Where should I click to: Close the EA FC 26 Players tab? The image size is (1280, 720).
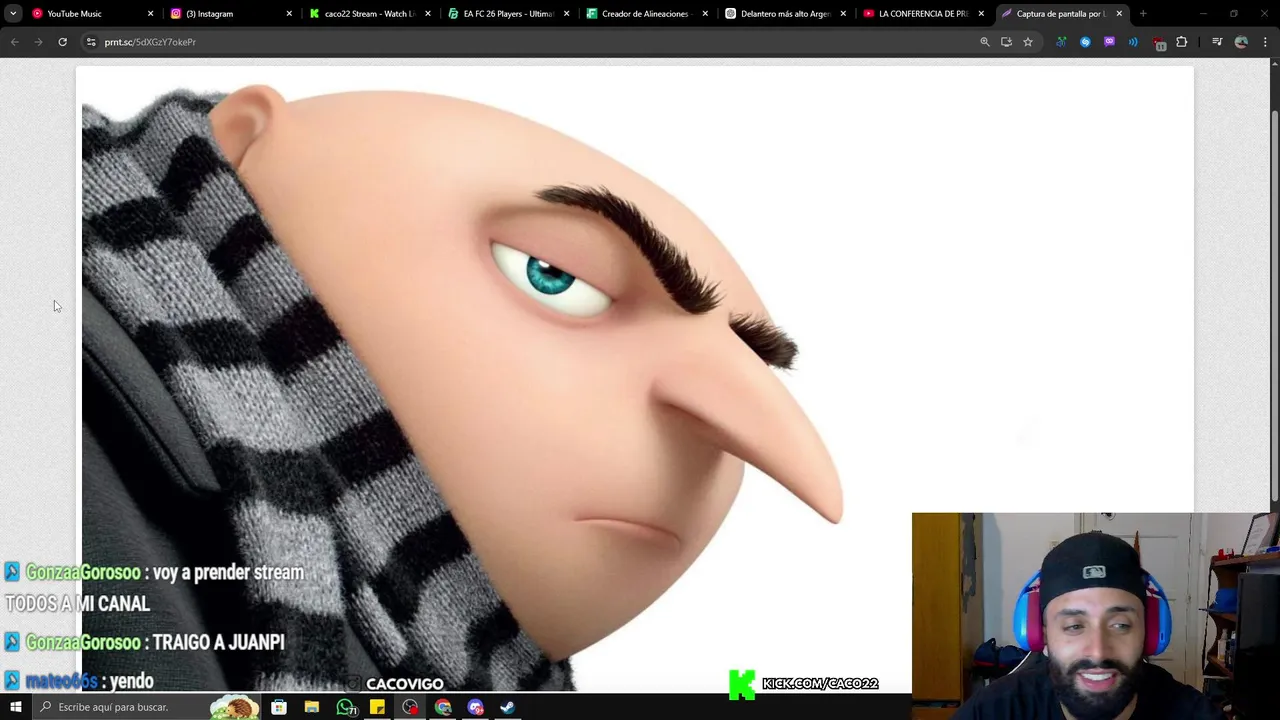click(x=566, y=14)
